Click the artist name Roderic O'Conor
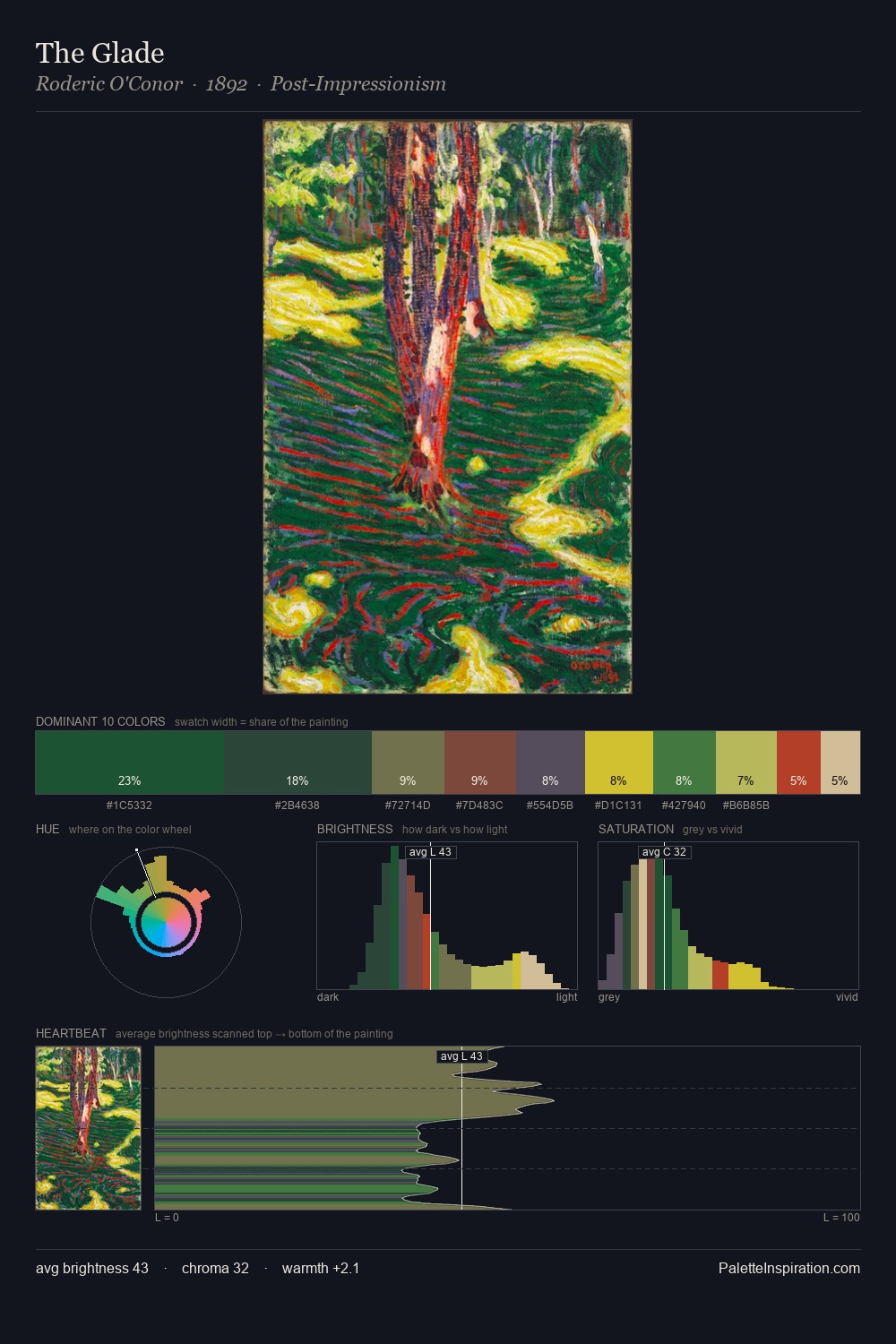 tap(109, 84)
